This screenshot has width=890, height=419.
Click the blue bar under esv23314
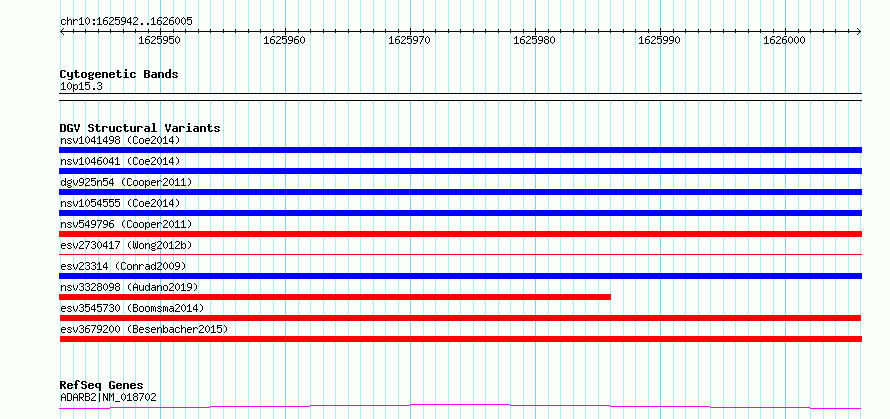coord(461,276)
